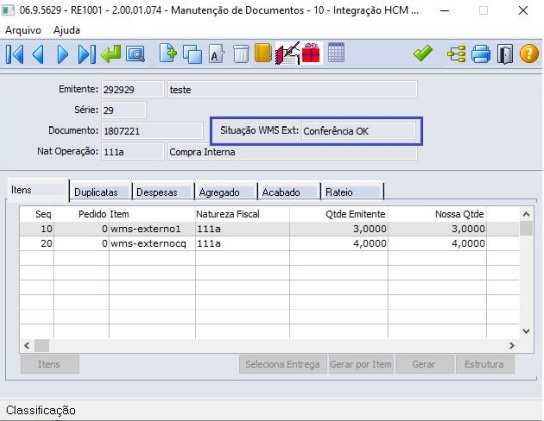Open the Ajuda menu
Image resolution: width=544 pixels, height=421 pixels.
(67, 30)
